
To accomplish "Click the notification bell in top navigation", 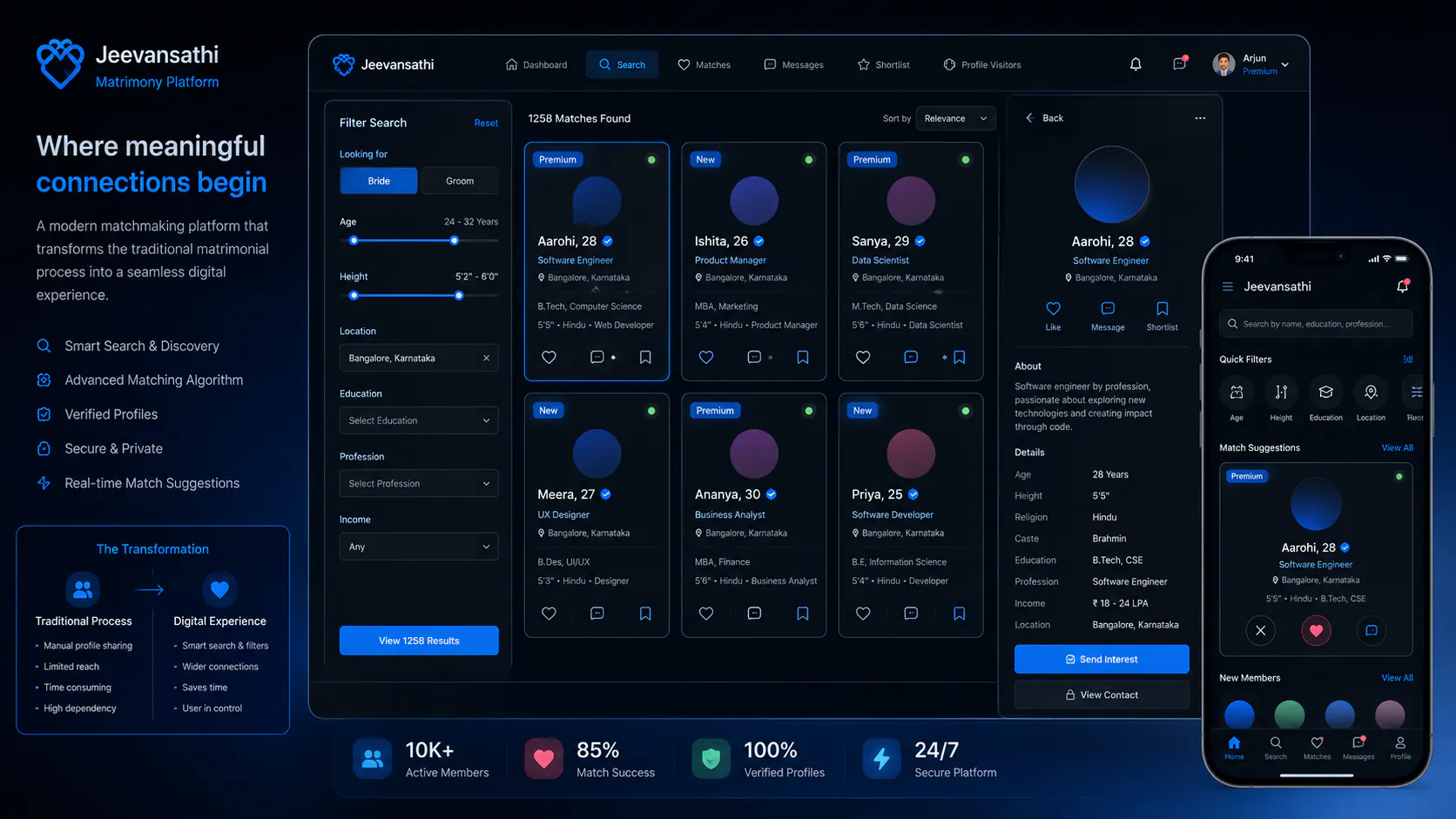I will (1136, 64).
